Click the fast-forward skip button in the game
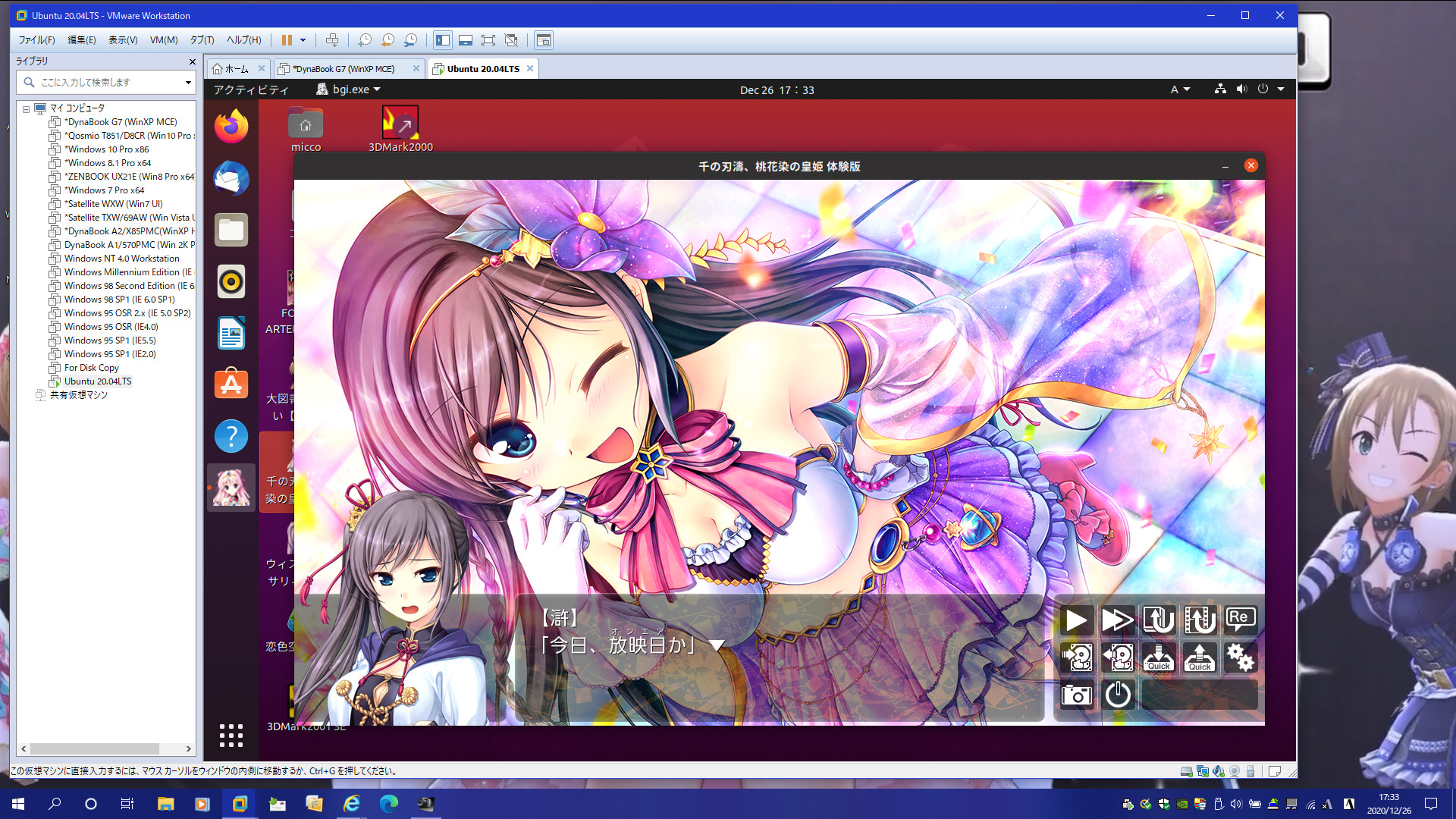This screenshot has width=1456, height=819. pyautogui.click(x=1118, y=620)
